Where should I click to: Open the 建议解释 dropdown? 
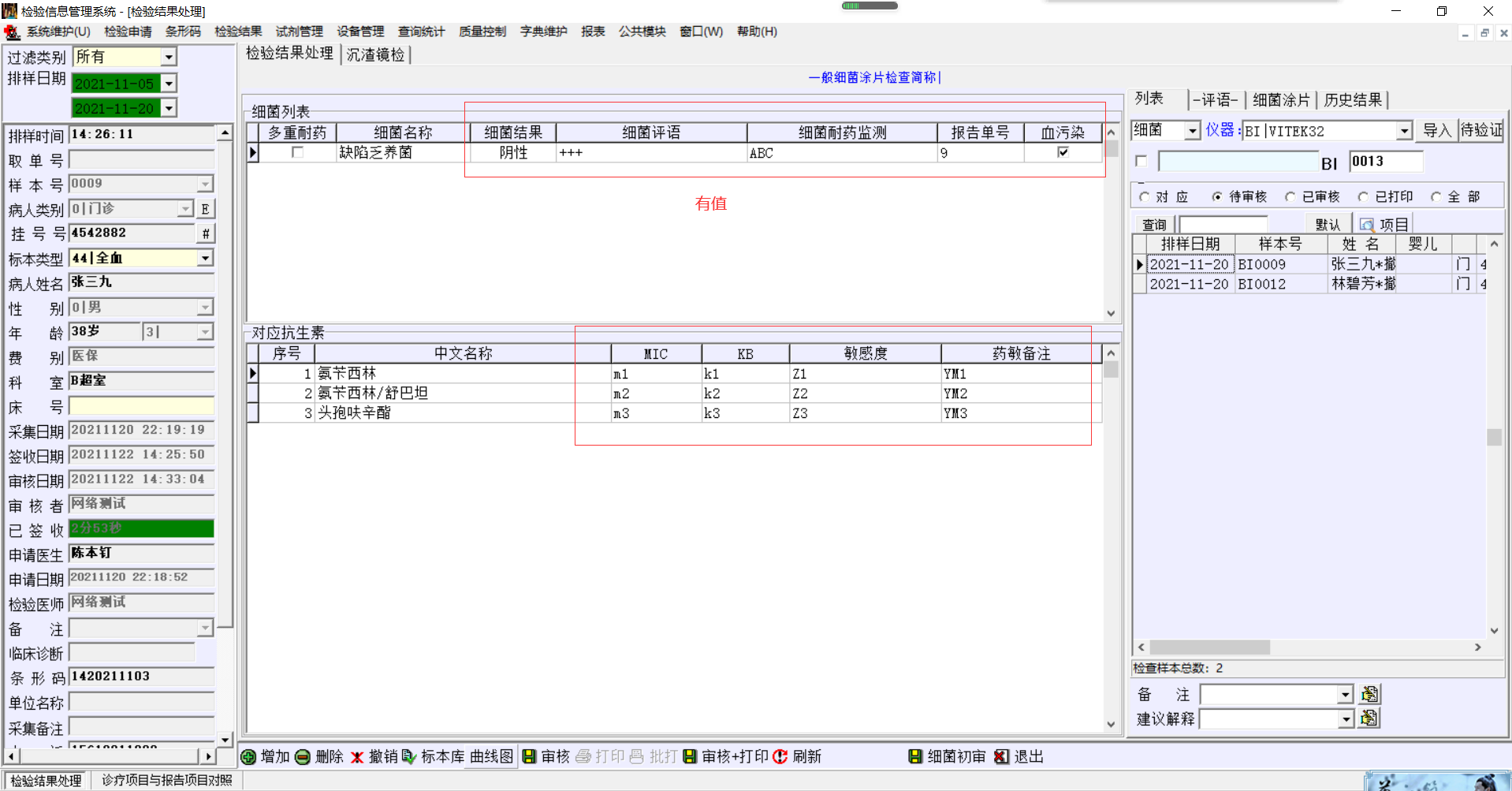(1346, 718)
